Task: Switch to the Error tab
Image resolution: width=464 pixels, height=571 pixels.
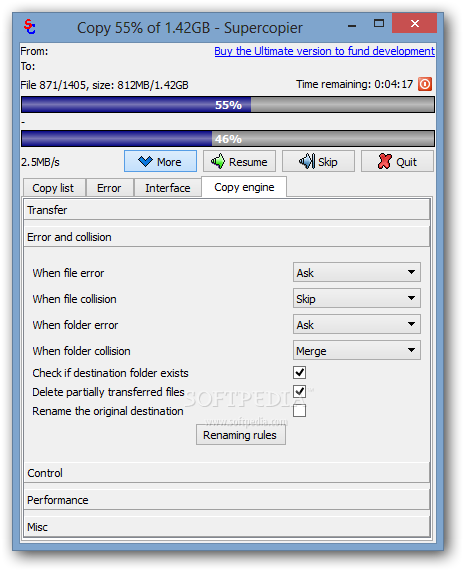Action: pyautogui.click(x=109, y=188)
